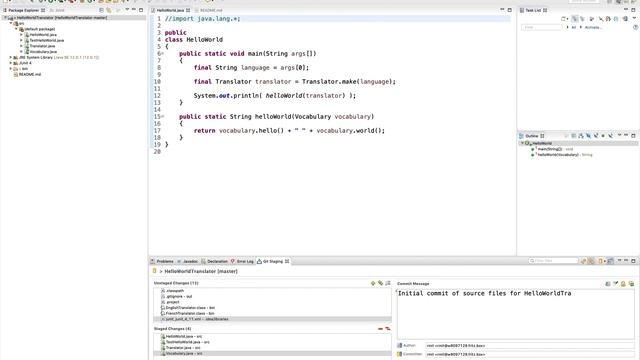640x360 pixels.
Task: Collapse HelloWorld class in Outline view
Action: [x=522, y=143]
